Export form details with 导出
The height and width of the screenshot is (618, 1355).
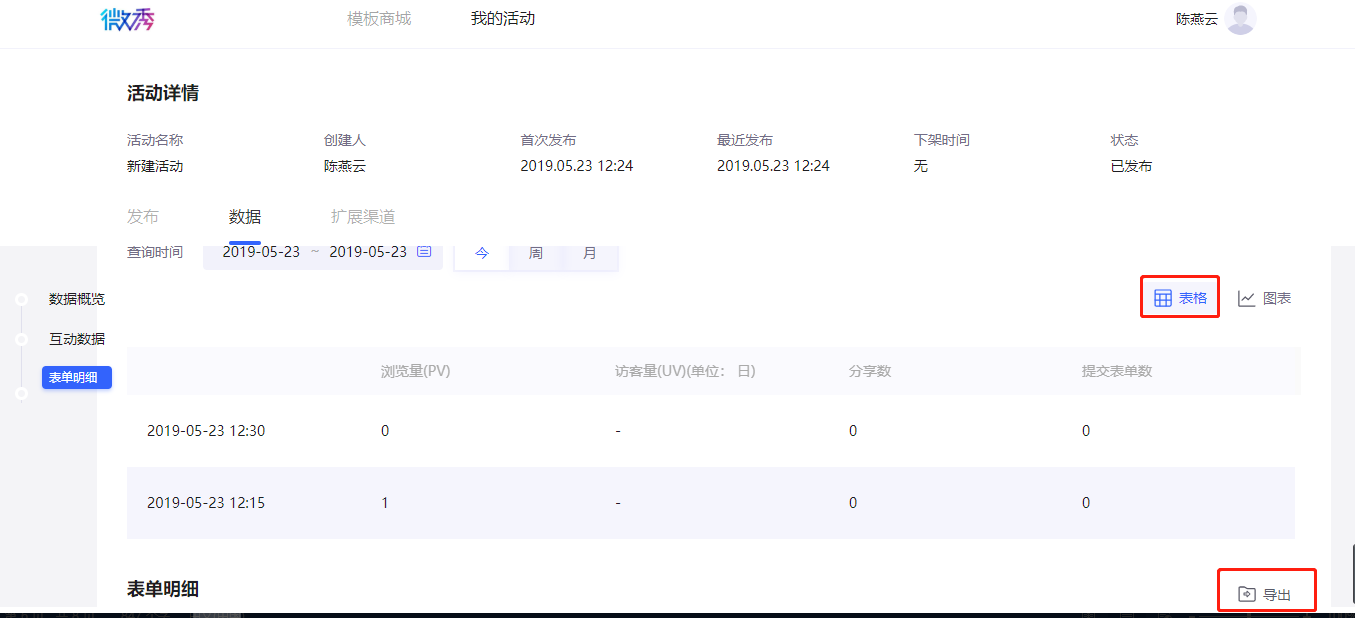pyautogui.click(x=1264, y=594)
